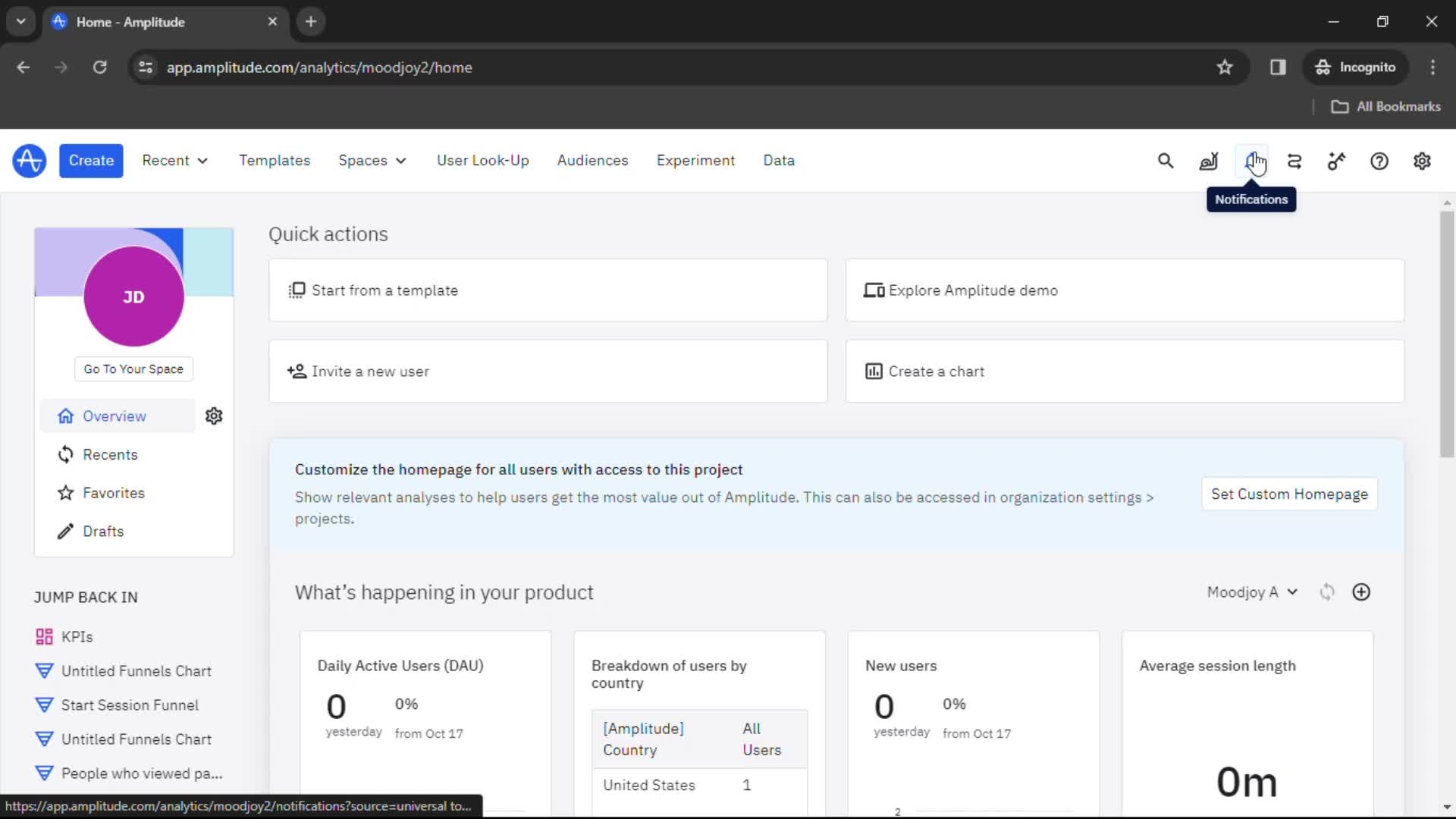Close the Home - Amplitude tab
The width and height of the screenshot is (1456, 819).
(x=272, y=22)
